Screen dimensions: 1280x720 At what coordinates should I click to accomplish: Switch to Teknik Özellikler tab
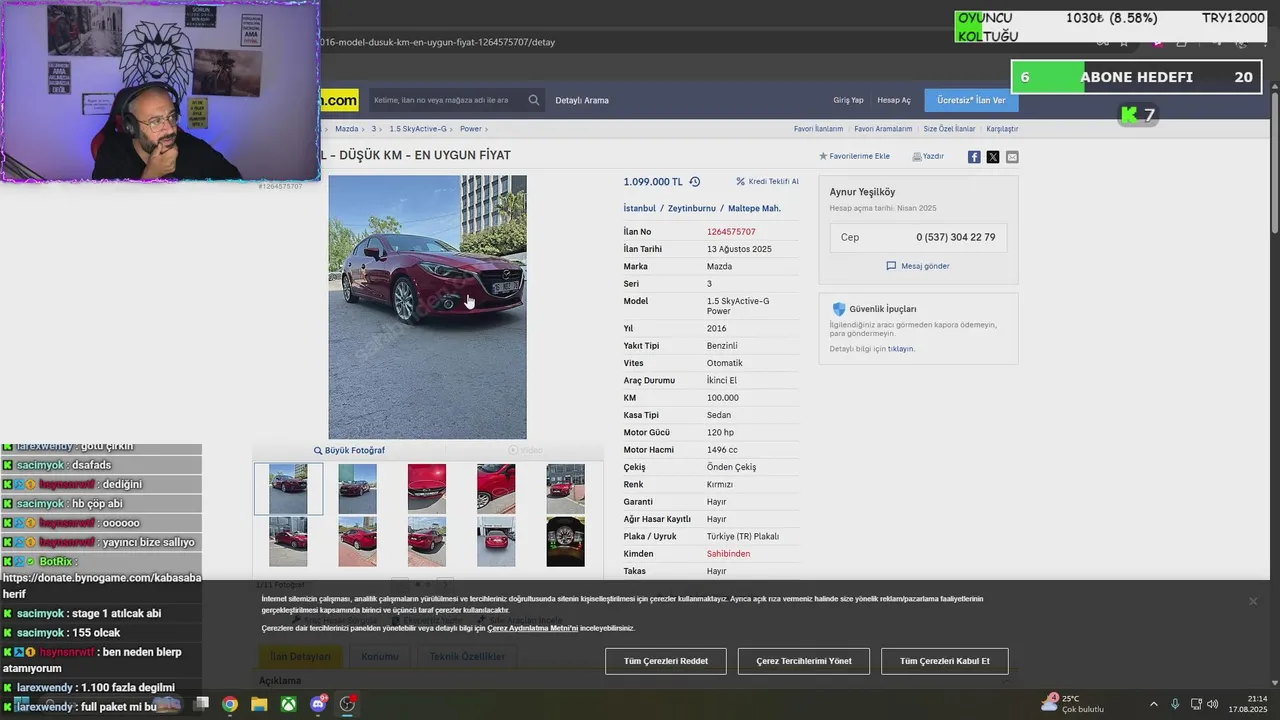tap(467, 657)
